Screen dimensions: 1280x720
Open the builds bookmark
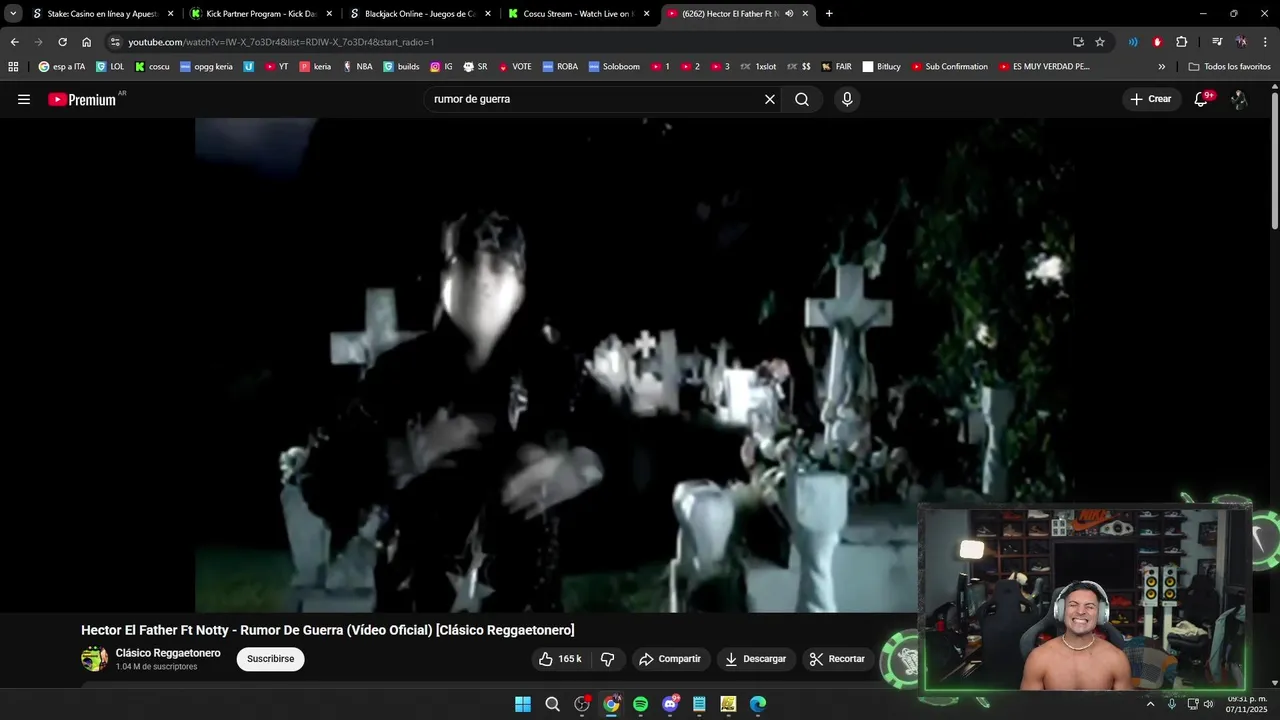(402, 67)
